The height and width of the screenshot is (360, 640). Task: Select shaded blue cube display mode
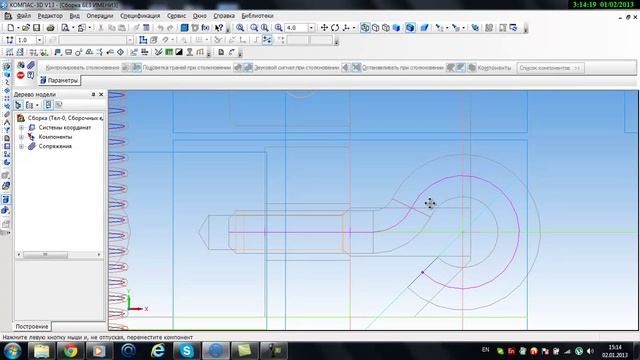(396, 27)
